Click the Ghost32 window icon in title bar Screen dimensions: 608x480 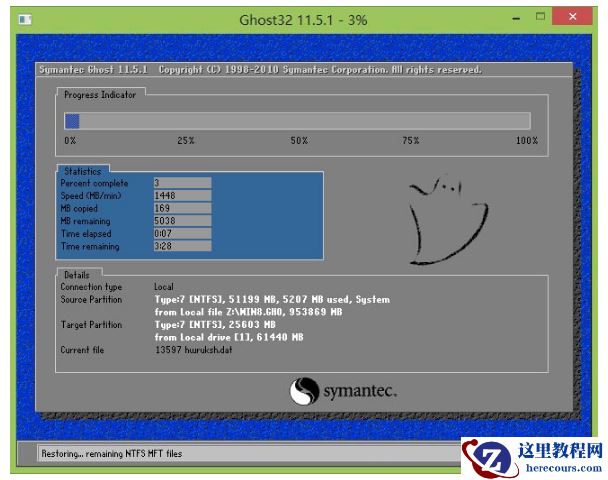pos(25,19)
